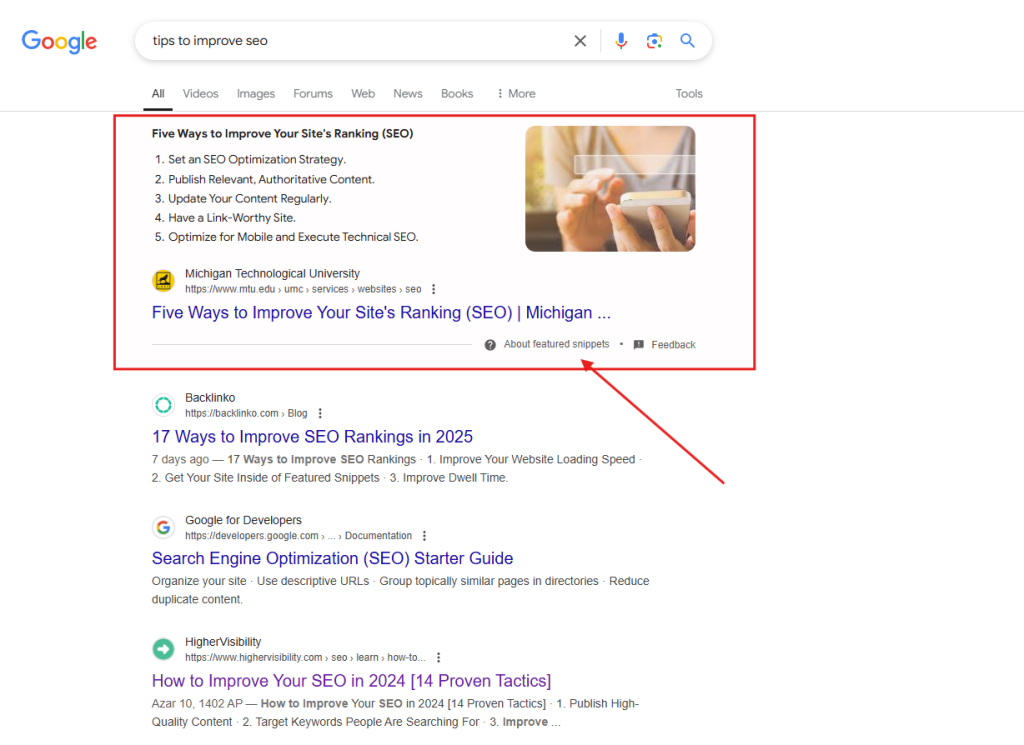1024x745 pixels.
Task: Click list item 'Publish Relevant, Authoritative Content'
Action: pyautogui.click(x=272, y=180)
